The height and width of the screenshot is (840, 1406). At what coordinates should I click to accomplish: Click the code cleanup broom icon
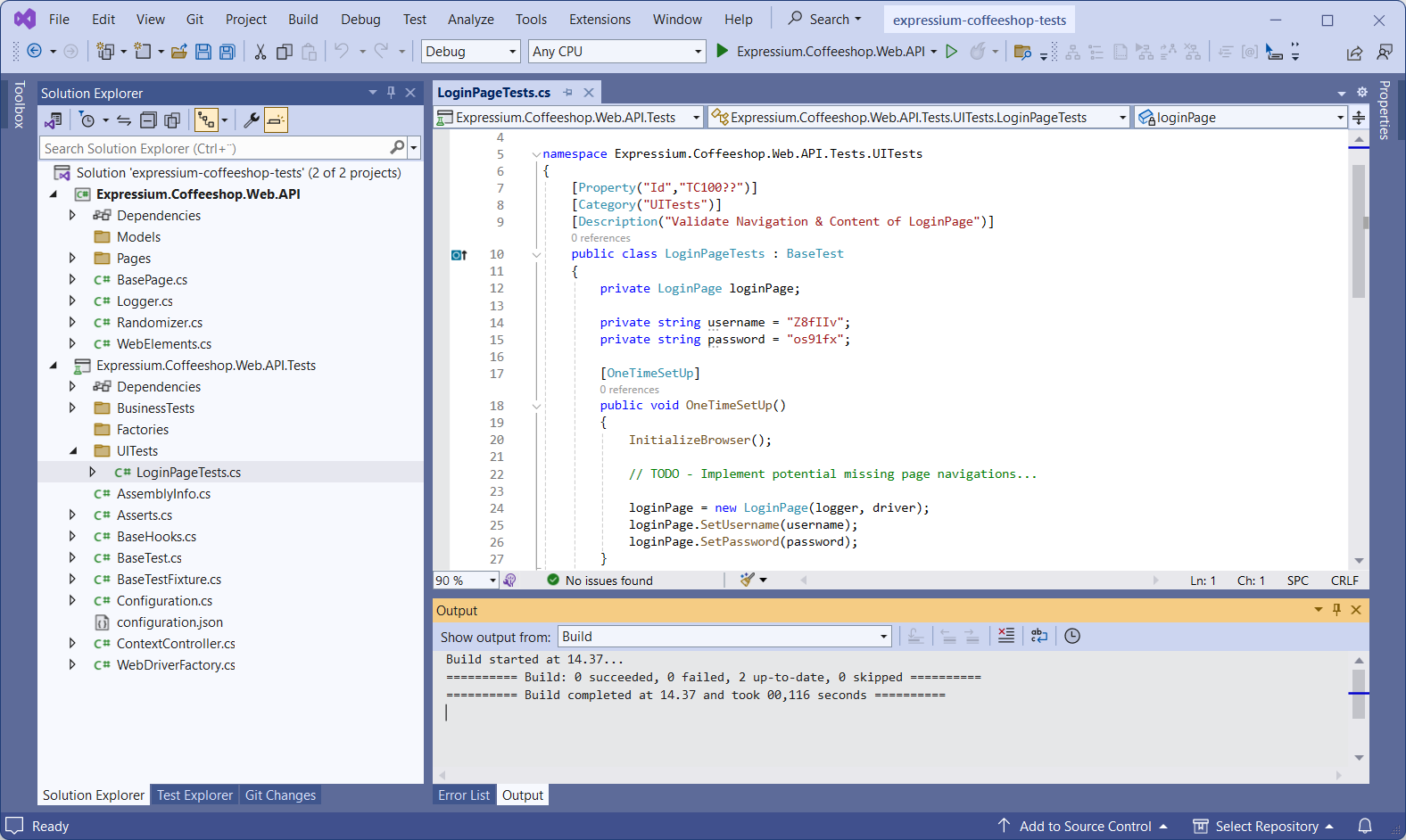coord(748,580)
